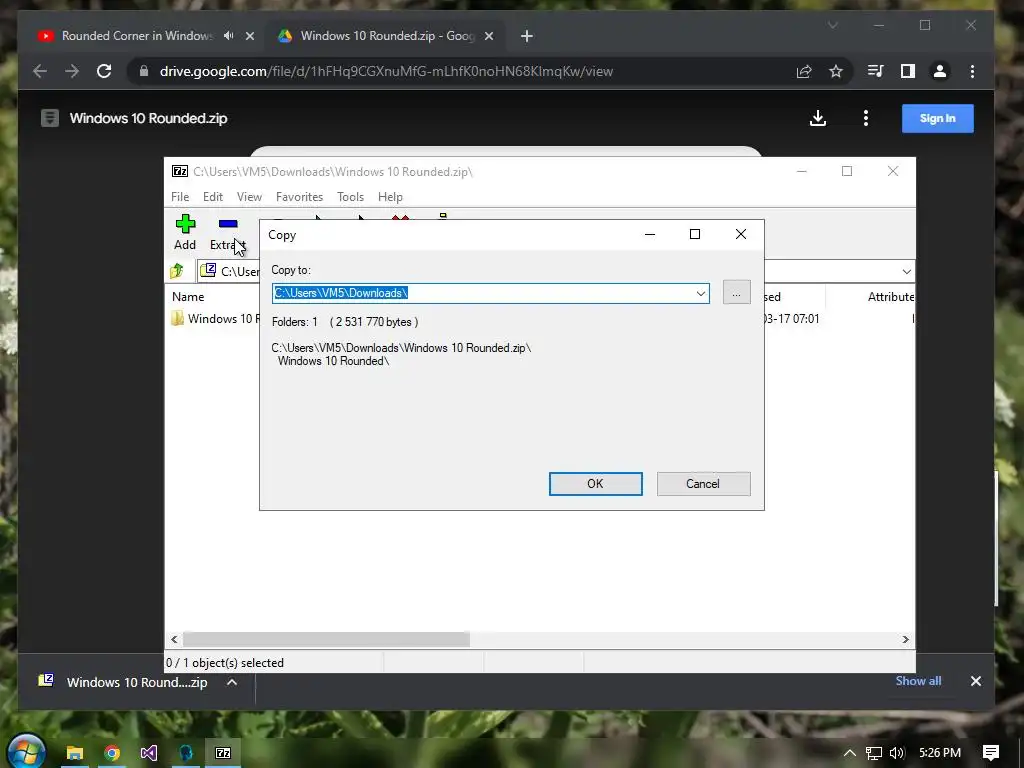Open Visual Studio from the taskbar
The height and width of the screenshot is (768, 1024).
148,753
